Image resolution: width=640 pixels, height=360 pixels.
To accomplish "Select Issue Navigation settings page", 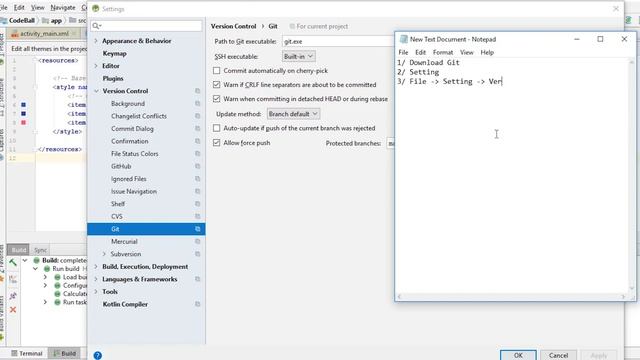I will click(134, 191).
